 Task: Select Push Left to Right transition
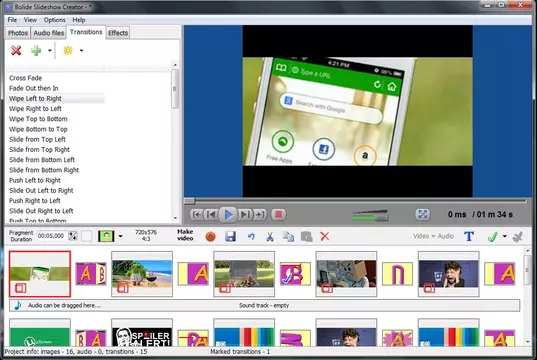tap(35, 181)
